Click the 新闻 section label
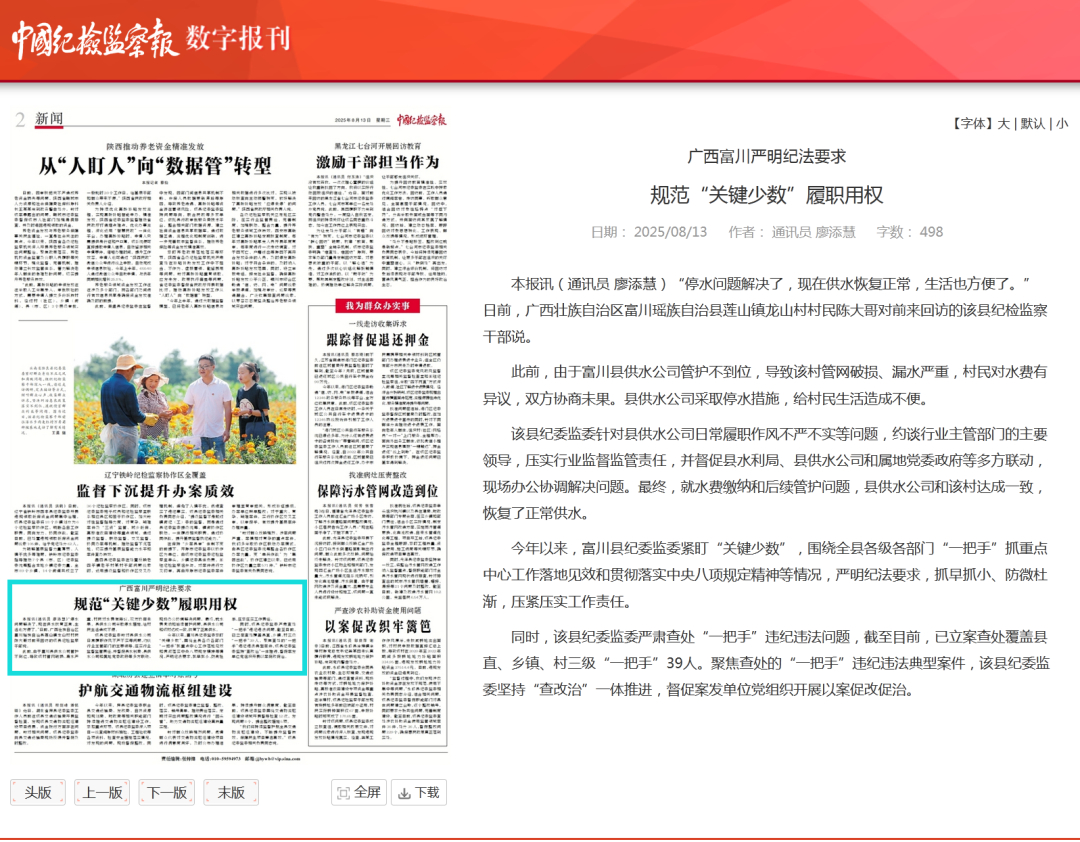Viewport: 1080px width, 842px height. pyautogui.click(x=49, y=119)
